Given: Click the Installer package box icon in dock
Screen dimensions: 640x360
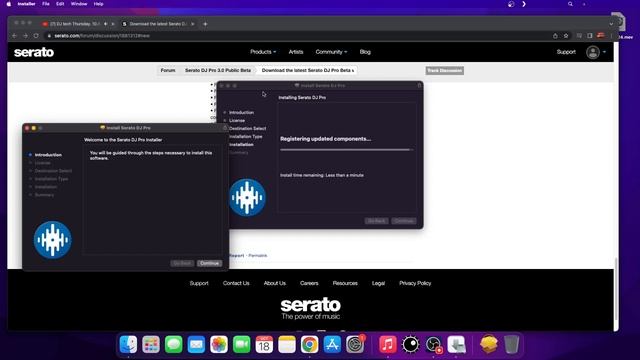Looking at the screenshot, I should pos(489,344).
